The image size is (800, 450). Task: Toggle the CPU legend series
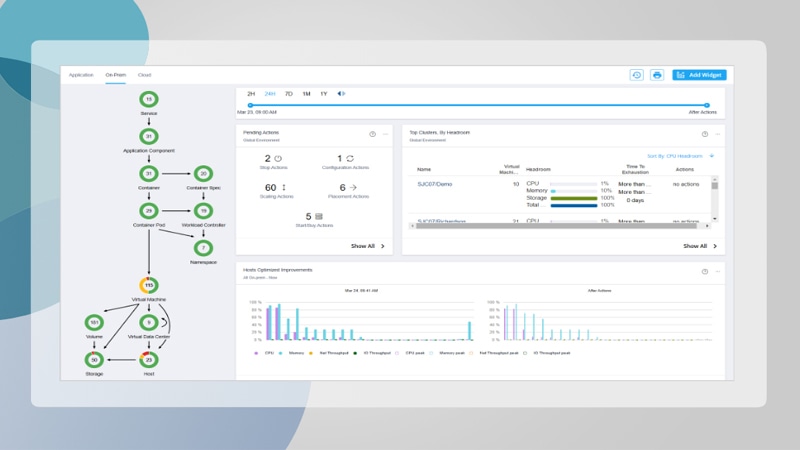click(265, 353)
